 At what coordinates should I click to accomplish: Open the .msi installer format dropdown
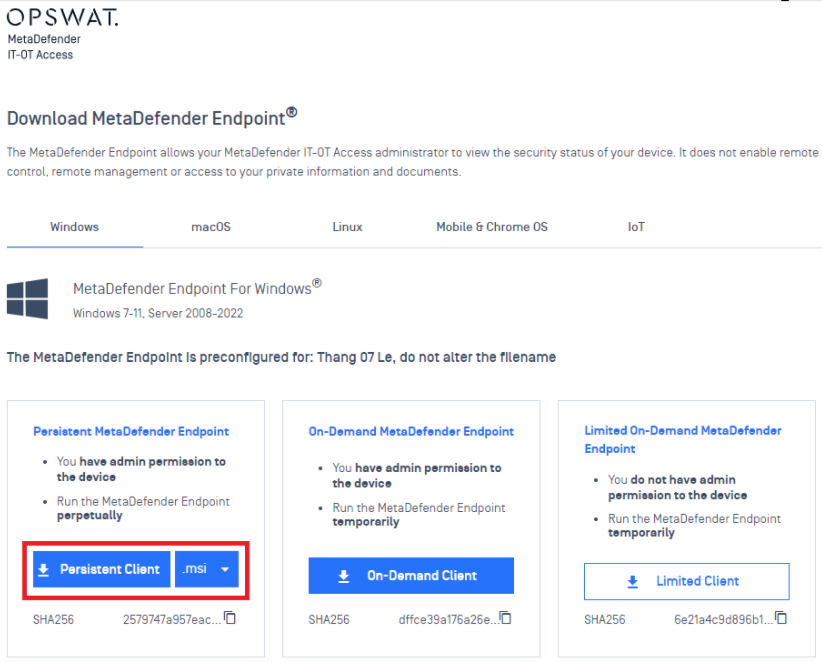click(207, 569)
